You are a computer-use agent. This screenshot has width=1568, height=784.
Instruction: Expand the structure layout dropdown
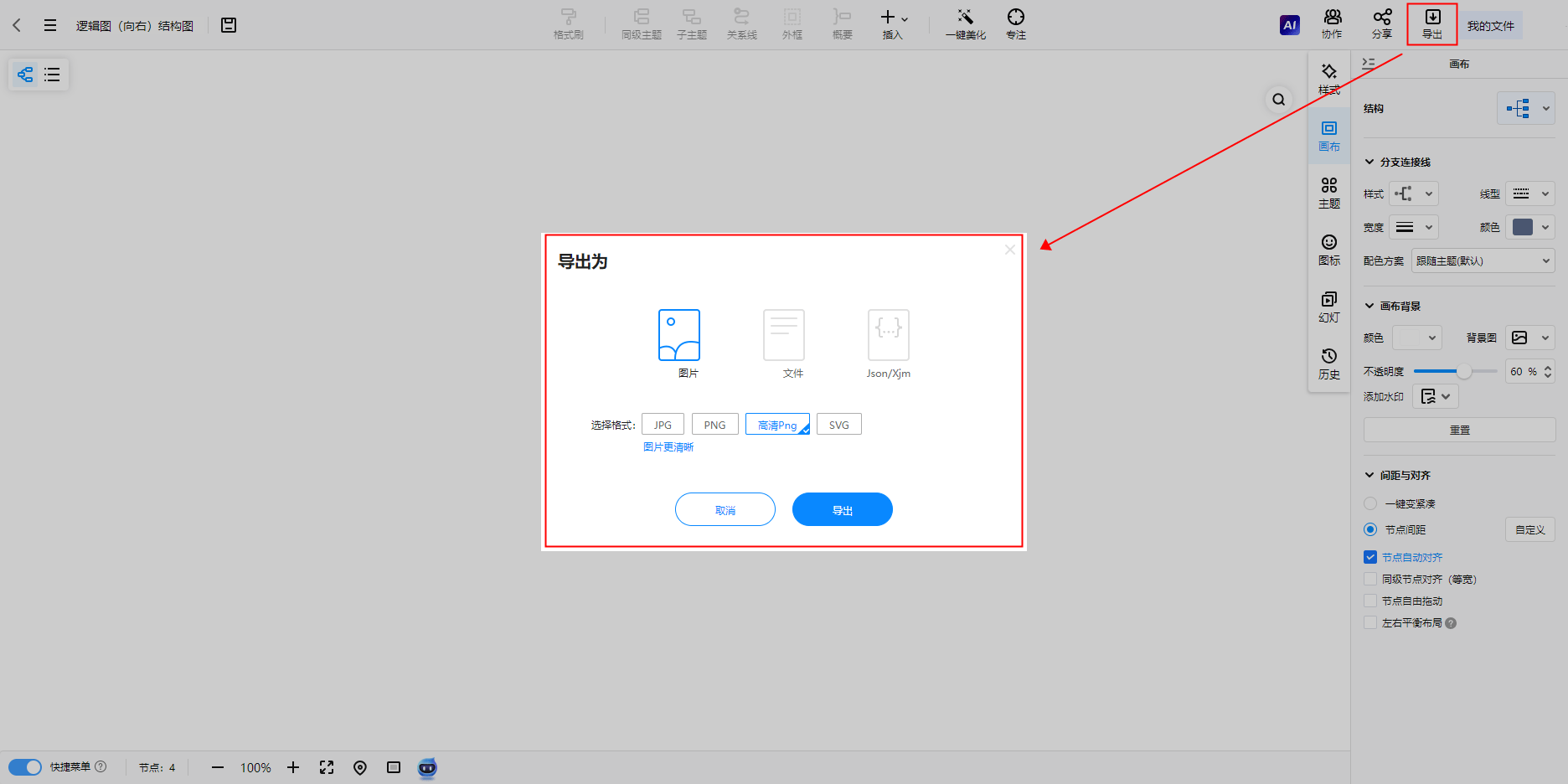(x=1525, y=108)
